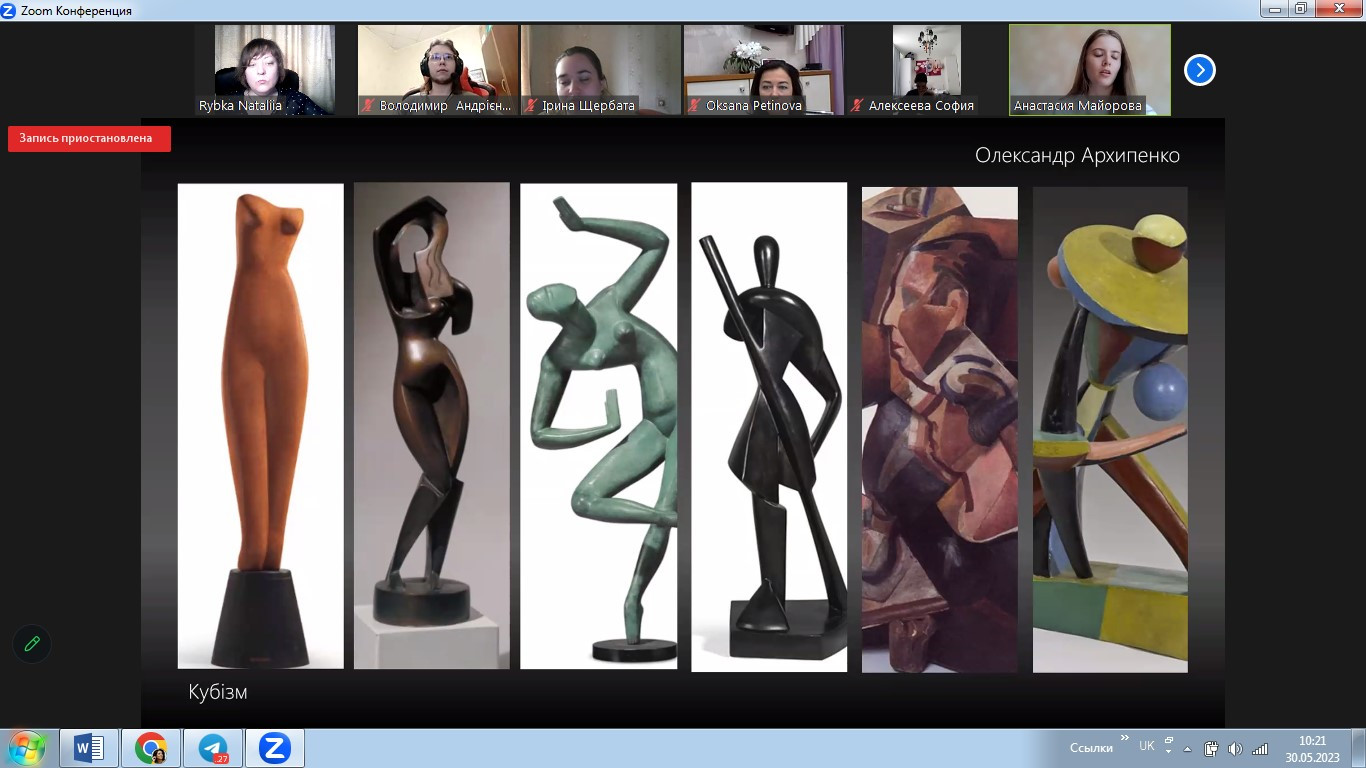1366x768 pixels.
Task: Click the power plug battery tray icon
Action: click(1210, 748)
